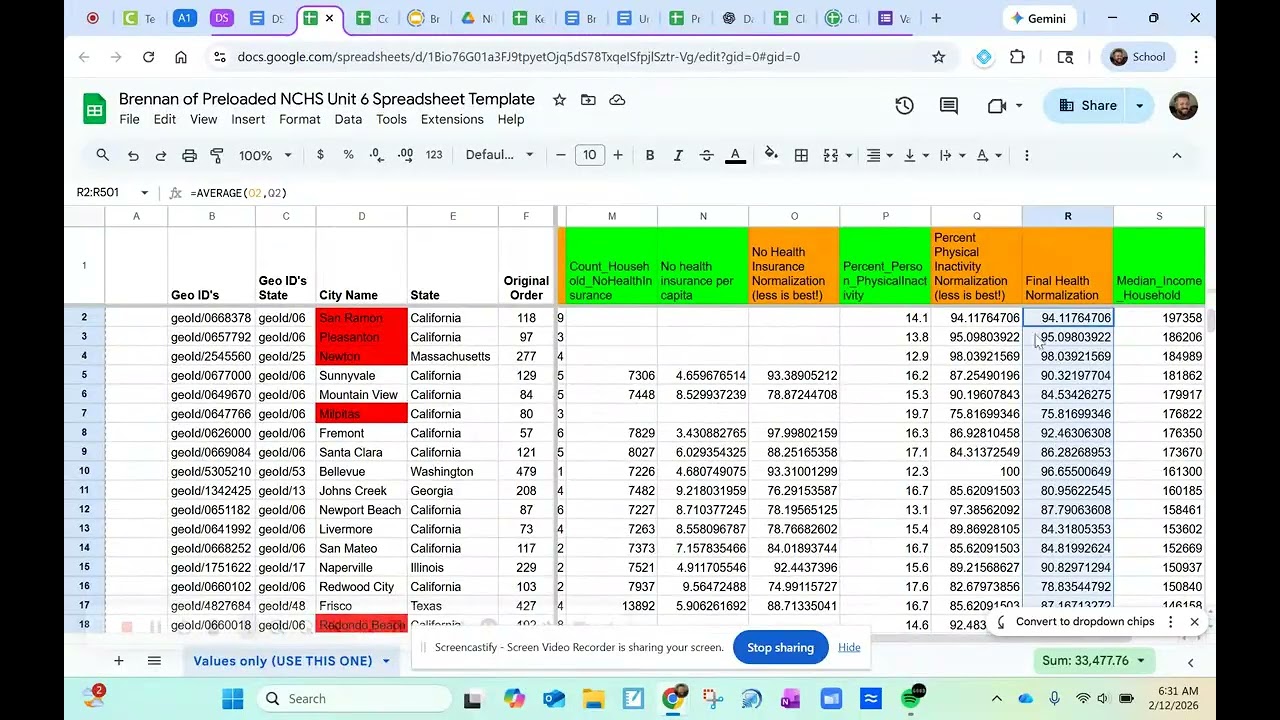Viewport: 1280px width, 720px height.
Task: Open the name box dropdown
Action: point(144,193)
